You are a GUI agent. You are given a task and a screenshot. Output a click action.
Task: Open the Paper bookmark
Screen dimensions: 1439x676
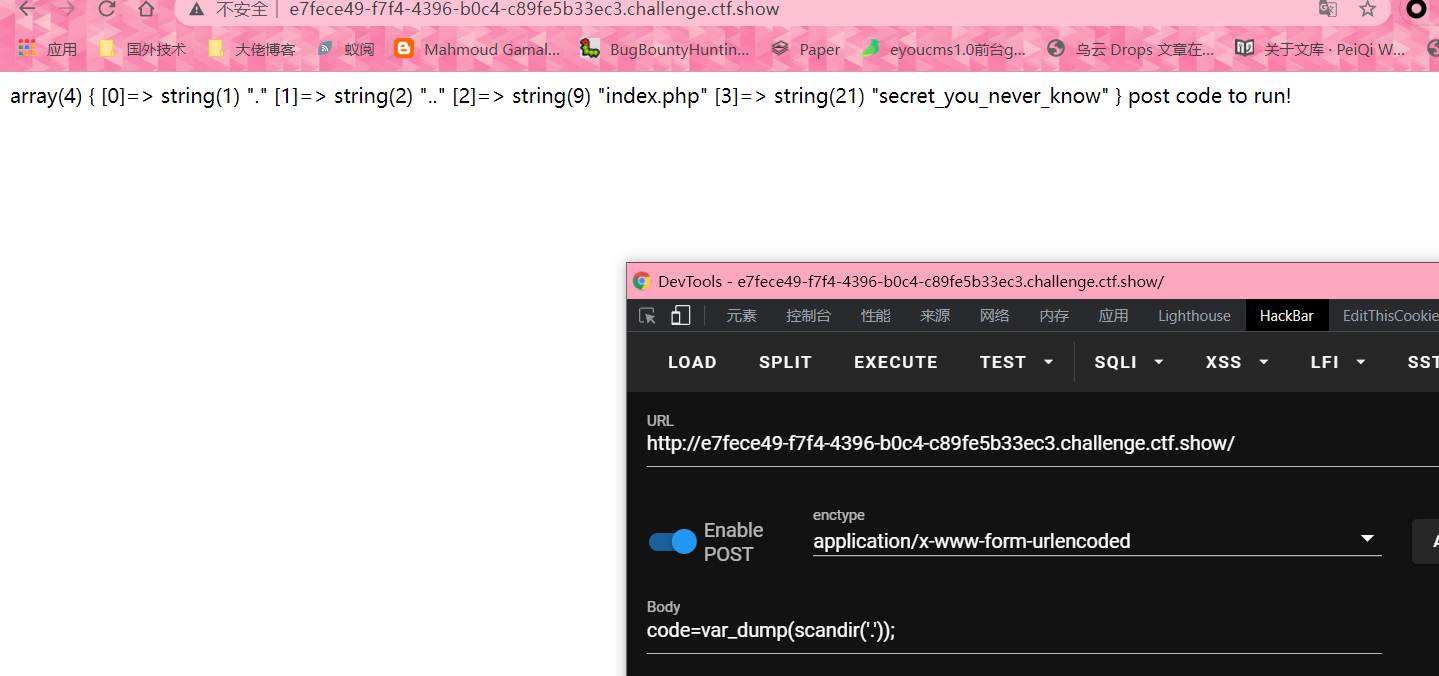point(805,49)
